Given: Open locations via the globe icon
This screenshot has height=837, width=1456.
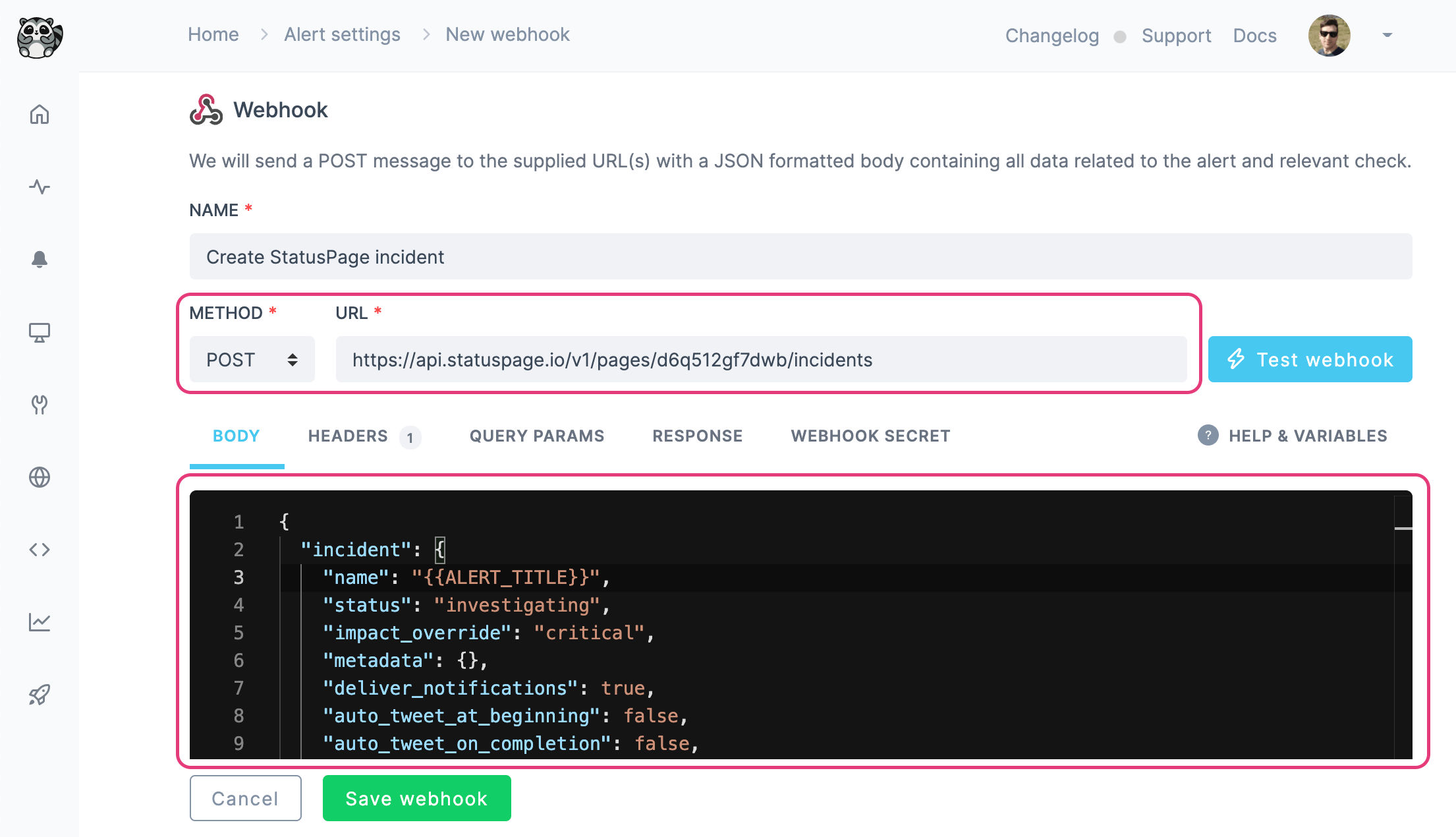Looking at the screenshot, I should (x=40, y=477).
